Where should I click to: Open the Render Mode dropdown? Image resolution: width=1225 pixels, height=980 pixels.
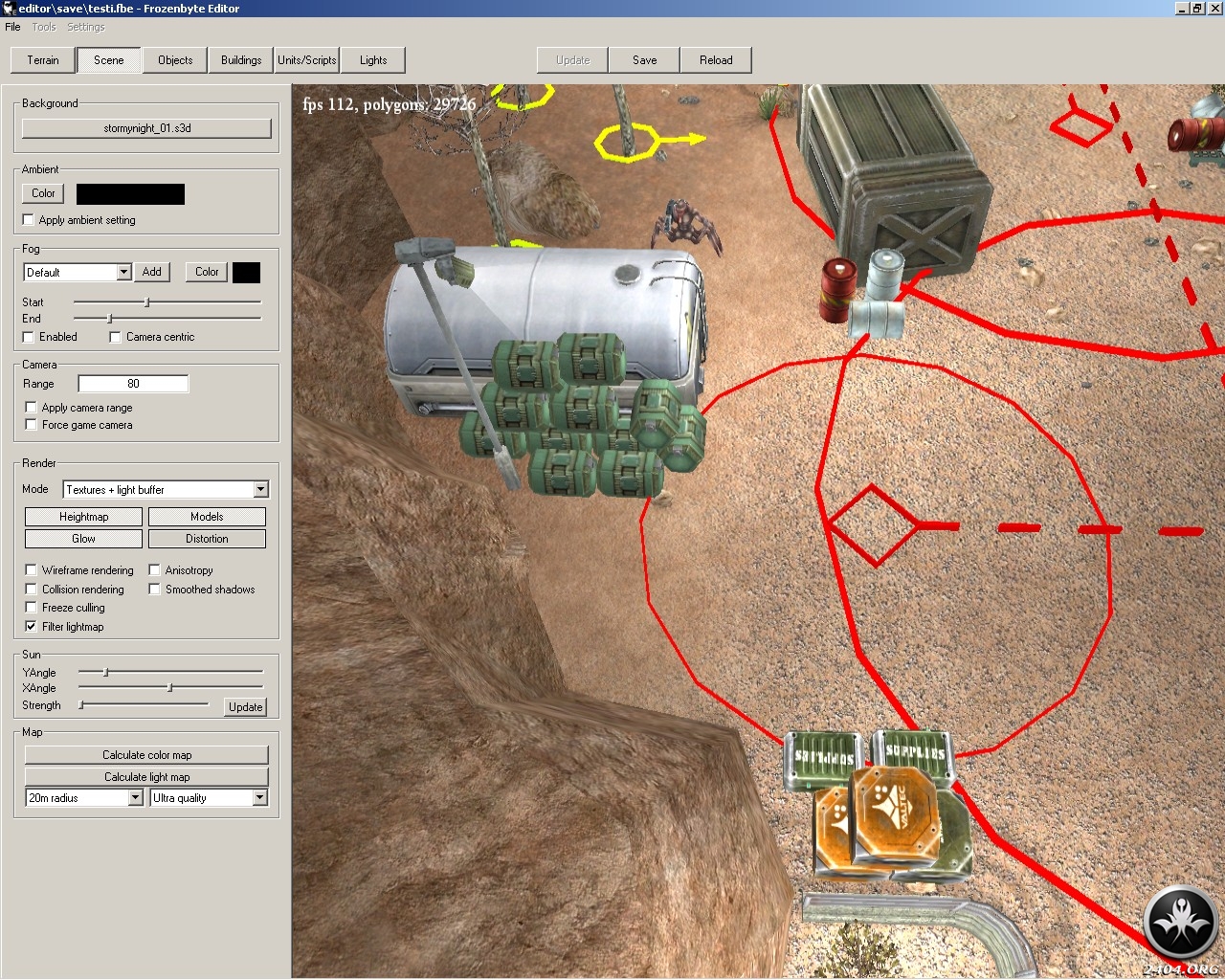tap(260, 490)
